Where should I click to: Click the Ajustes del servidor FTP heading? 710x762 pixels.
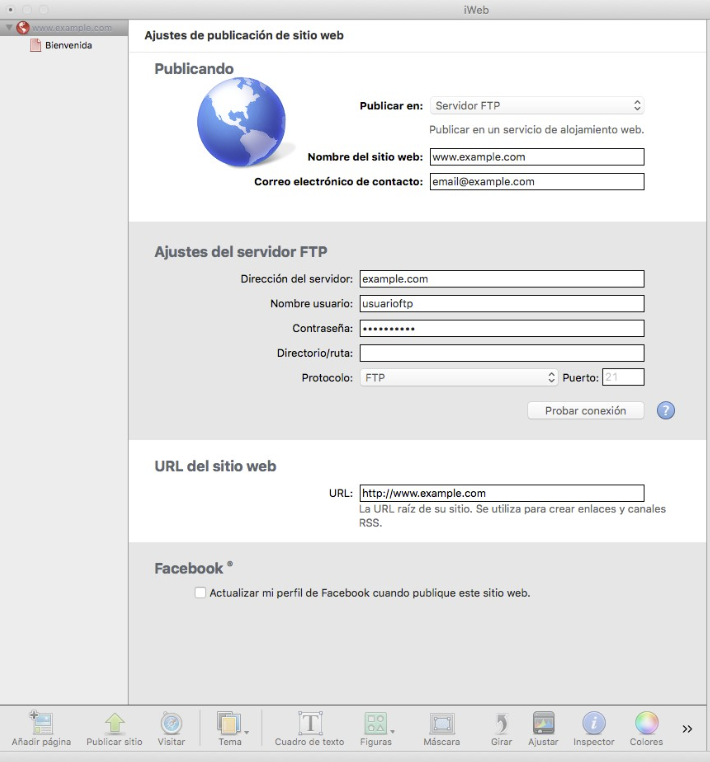coord(241,252)
